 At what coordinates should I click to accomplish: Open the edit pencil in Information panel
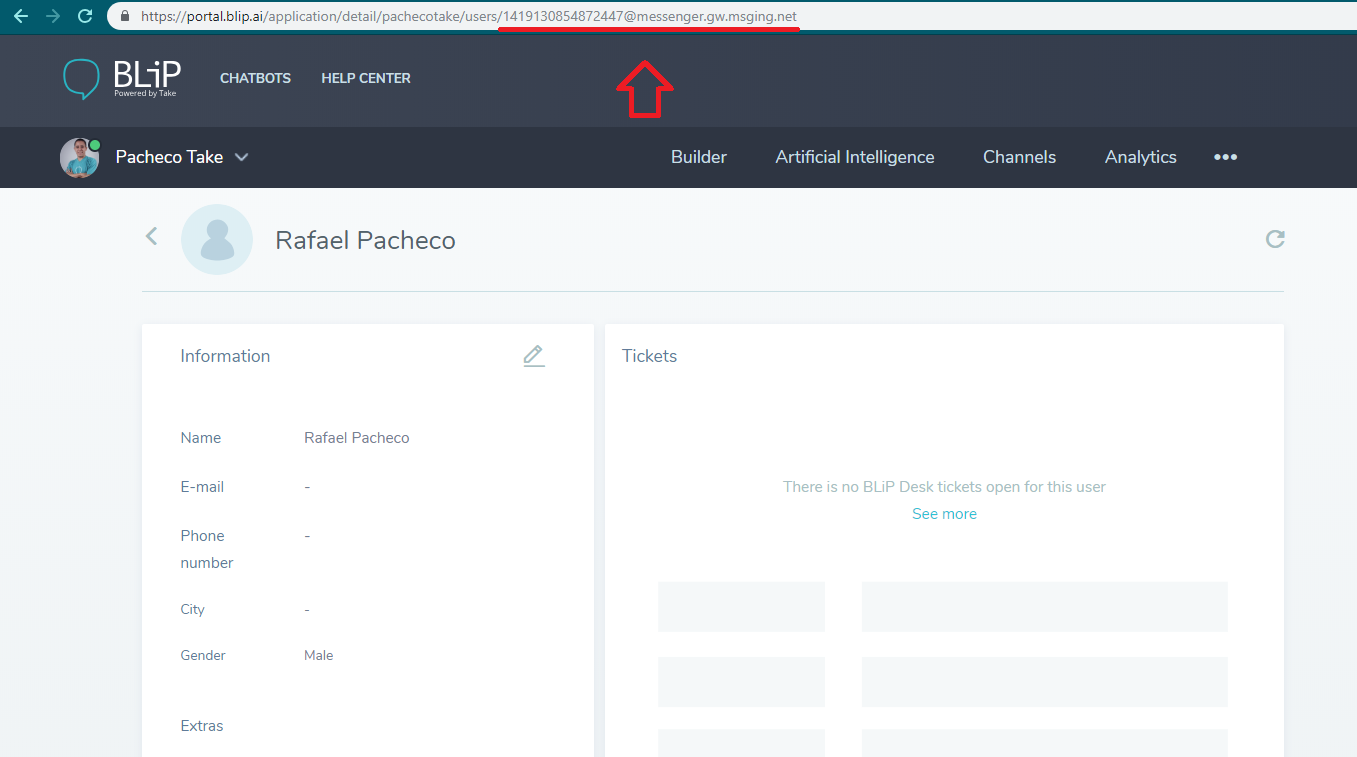pyautogui.click(x=534, y=355)
